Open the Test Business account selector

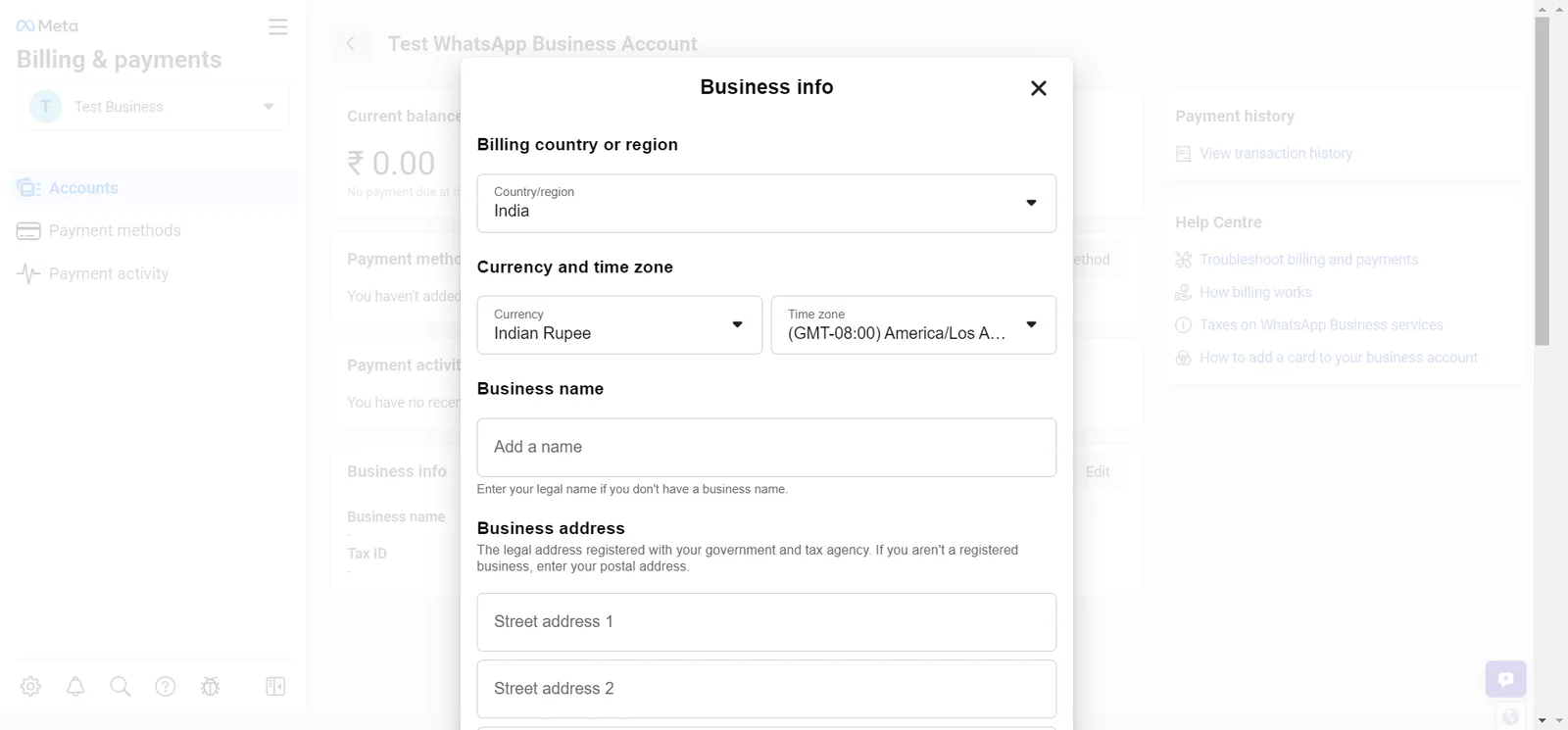[x=153, y=107]
